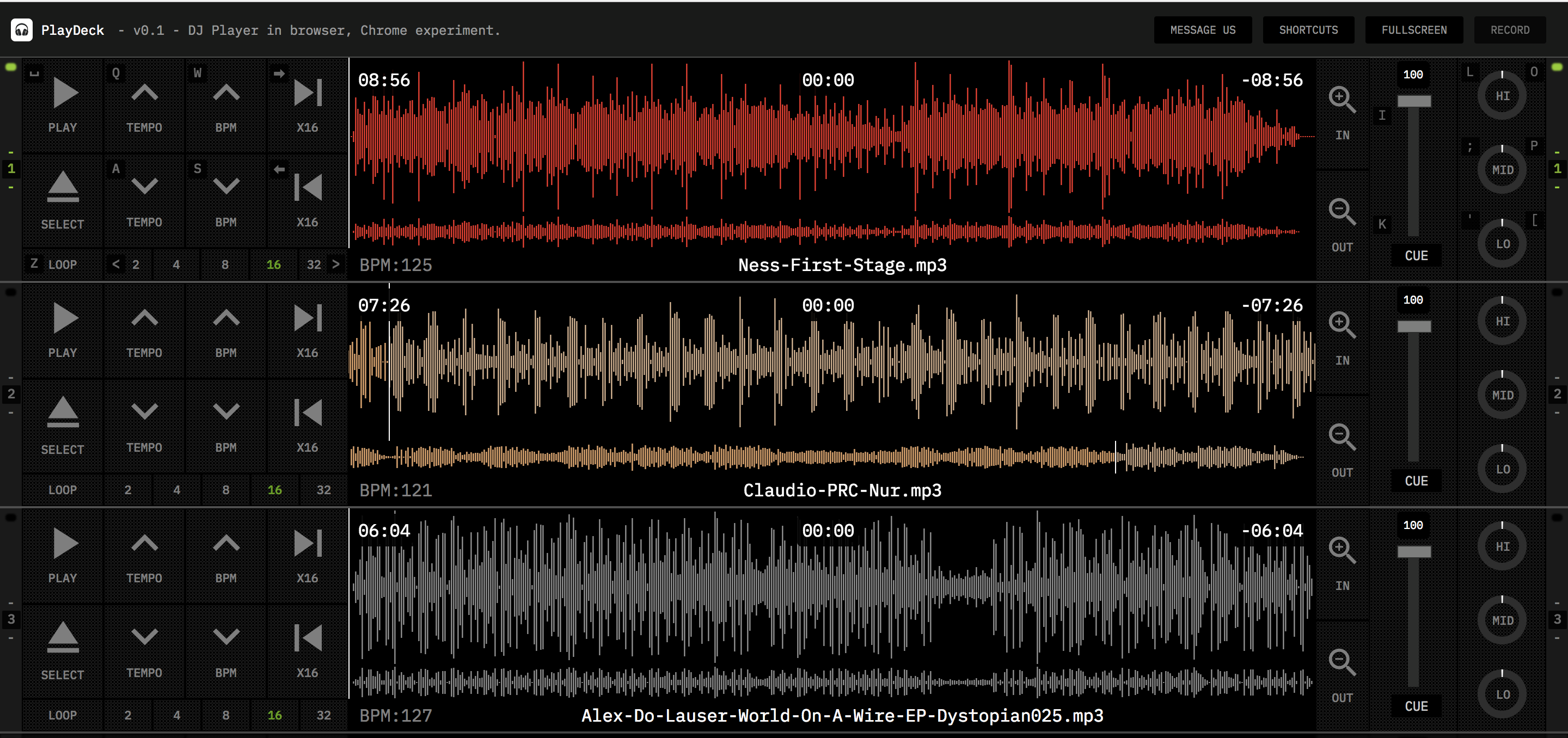Toggle LOOP on deck 2

[63, 490]
